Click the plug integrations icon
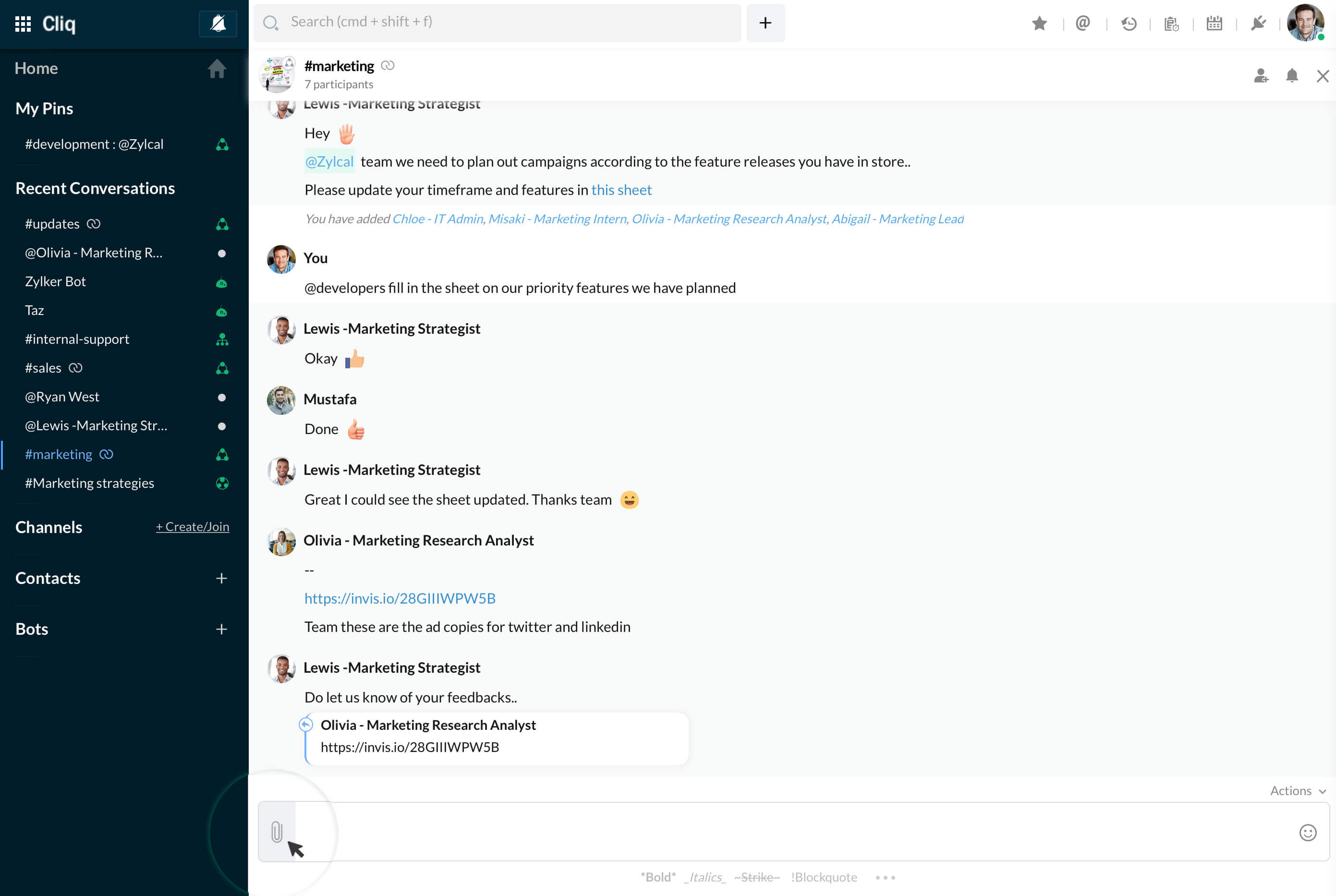Viewport: 1336px width, 896px height. tap(1258, 24)
